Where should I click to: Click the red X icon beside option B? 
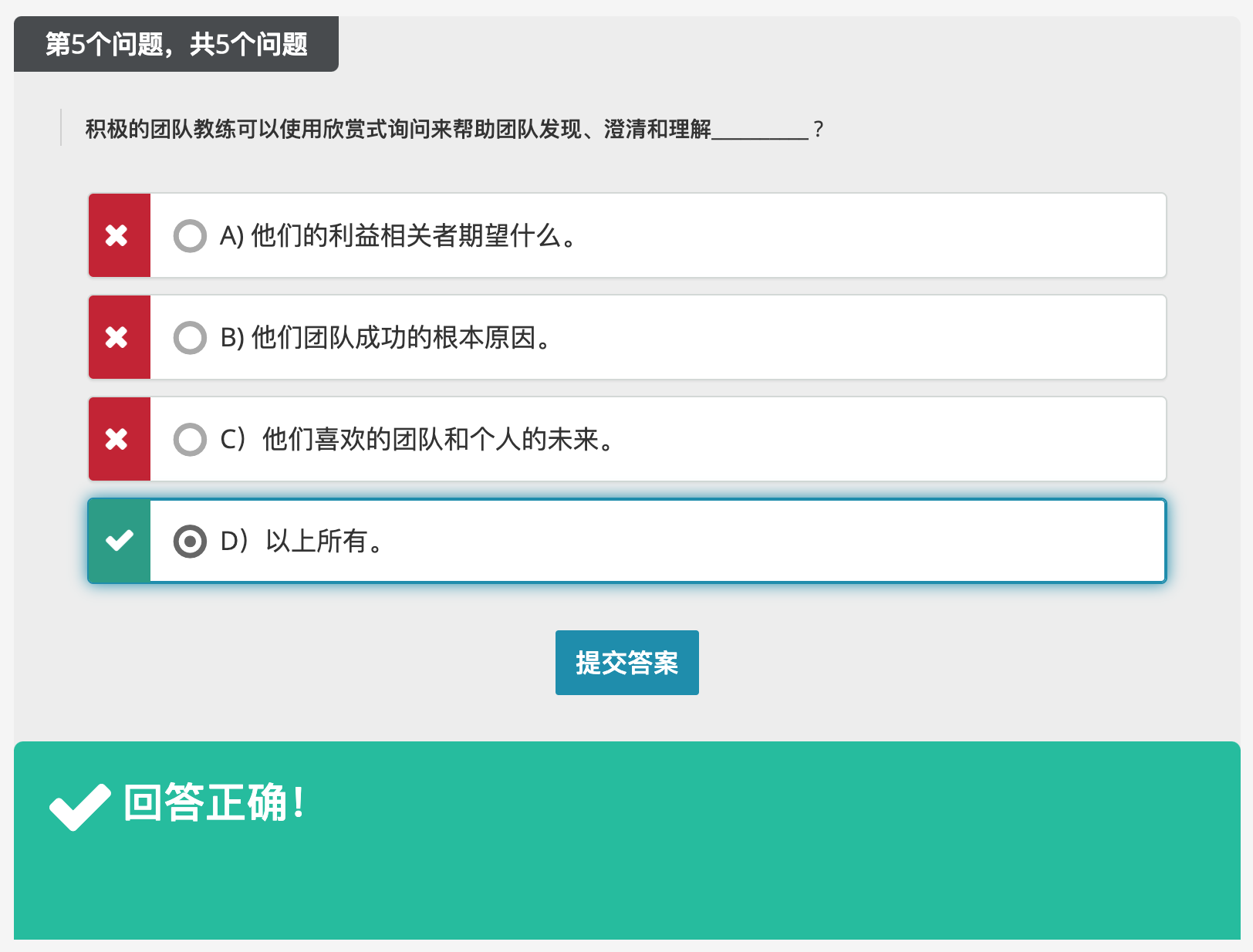coord(117,337)
